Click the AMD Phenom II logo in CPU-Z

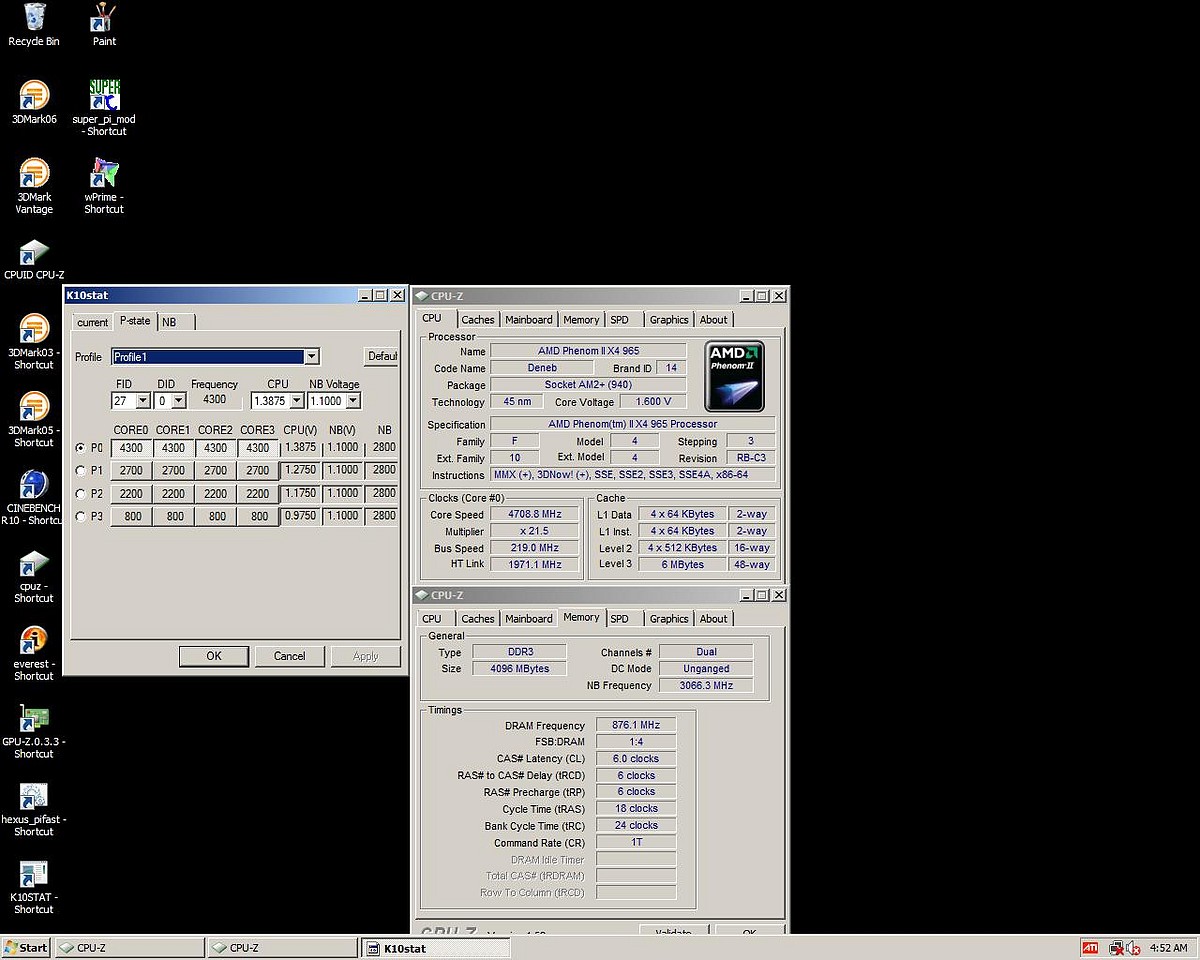(735, 376)
